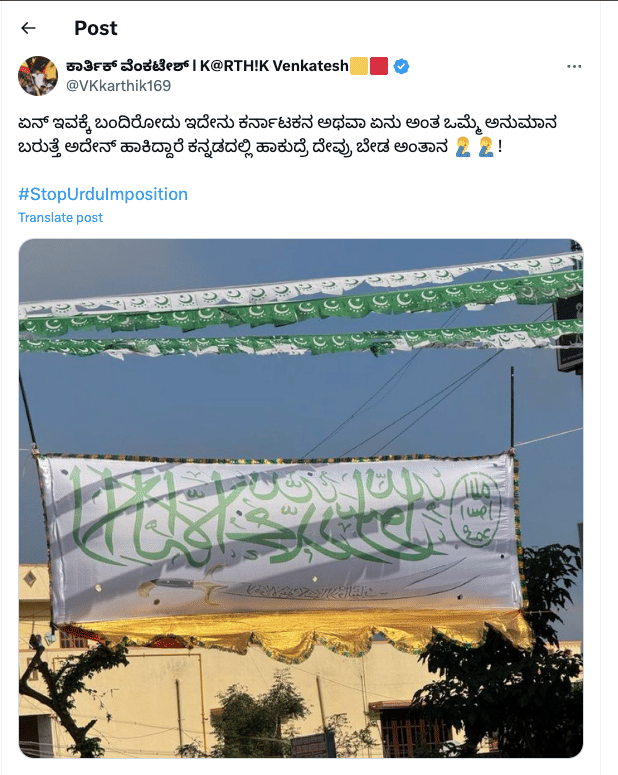Click the yellow square emoji beside the name
Viewport: 618px width, 775px height.
pyautogui.click(x=359, y=66)
